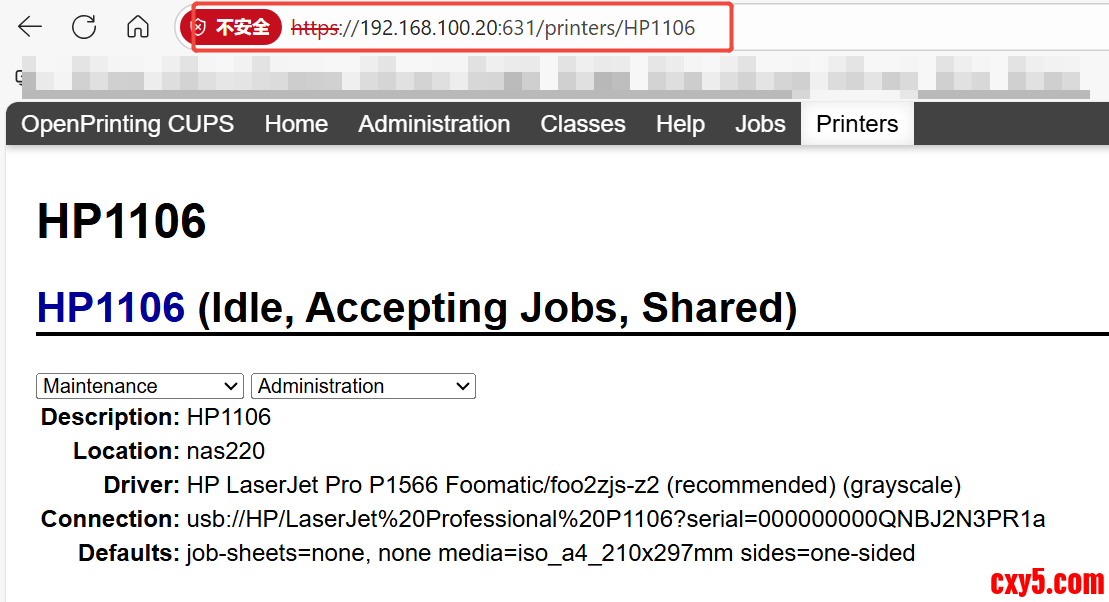Viewport: 1109px width, 602px height.
Task: Open the Help tab
Action: (680, 124)
